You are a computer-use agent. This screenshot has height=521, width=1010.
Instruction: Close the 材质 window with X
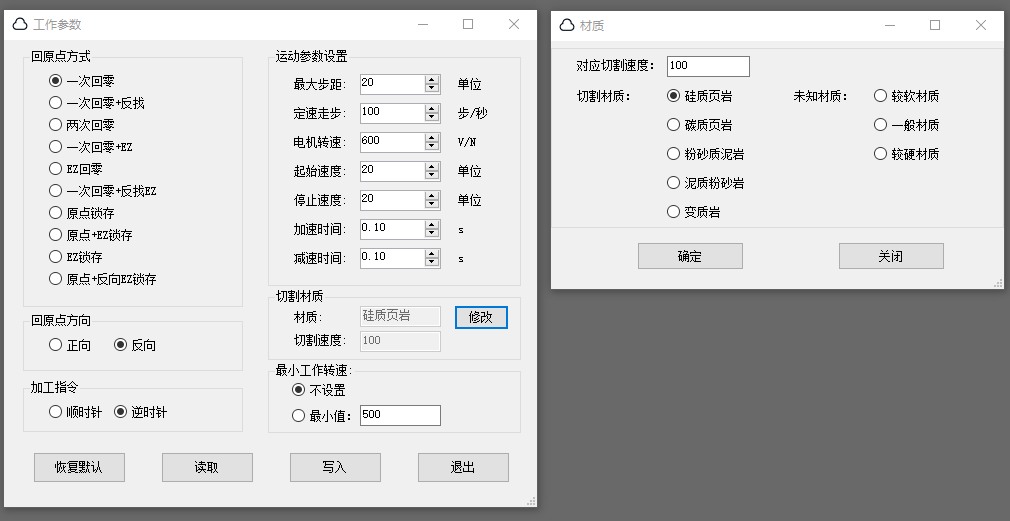[x=980, y=25]
